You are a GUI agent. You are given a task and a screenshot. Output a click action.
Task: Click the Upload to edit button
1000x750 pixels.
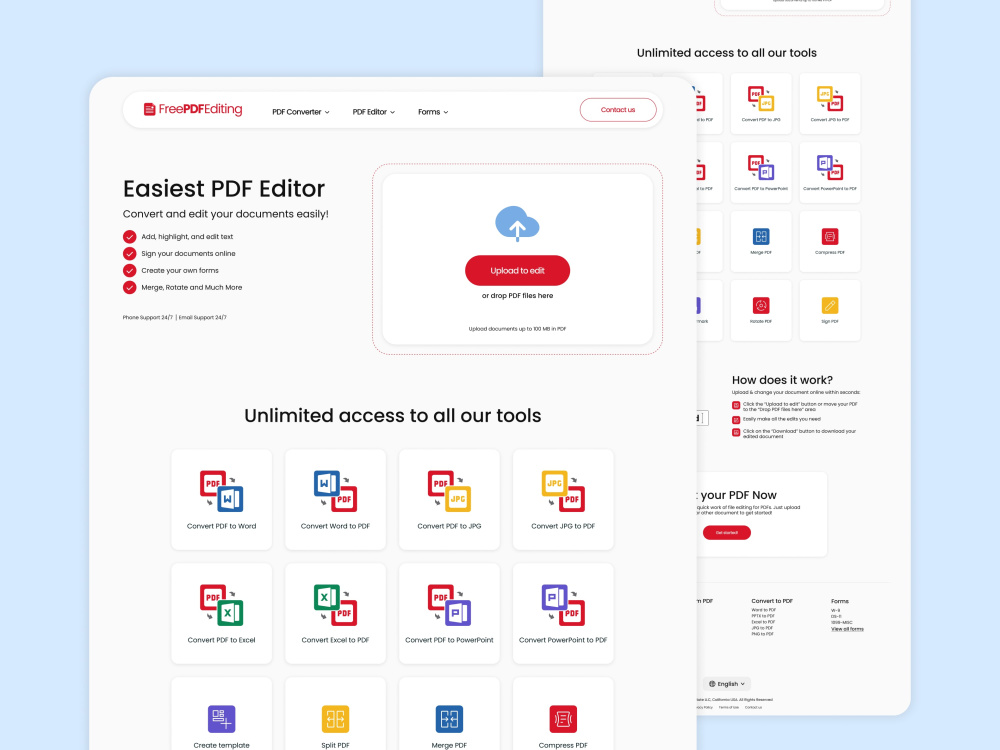coord(517,270)
